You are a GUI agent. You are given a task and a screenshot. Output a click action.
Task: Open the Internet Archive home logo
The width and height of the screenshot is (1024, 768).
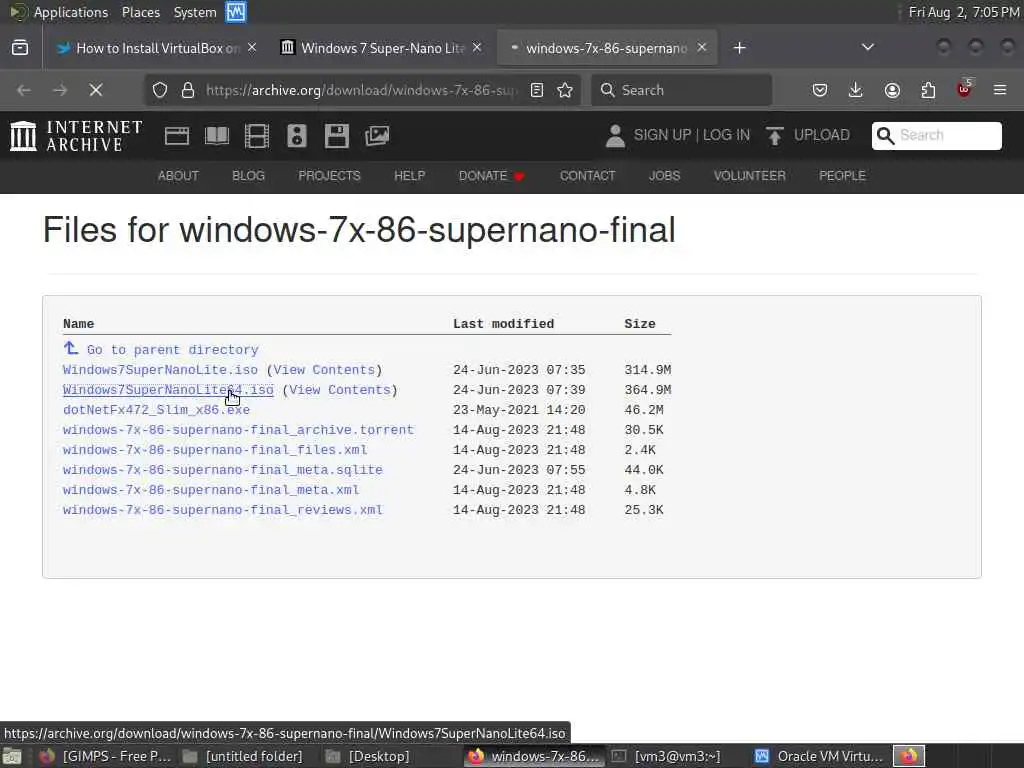76,136
